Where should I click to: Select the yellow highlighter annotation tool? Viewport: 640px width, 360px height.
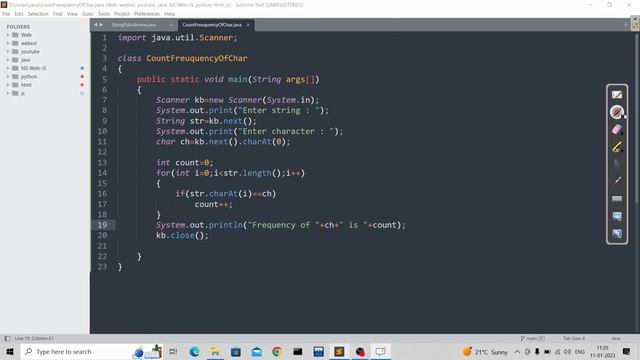617,147
